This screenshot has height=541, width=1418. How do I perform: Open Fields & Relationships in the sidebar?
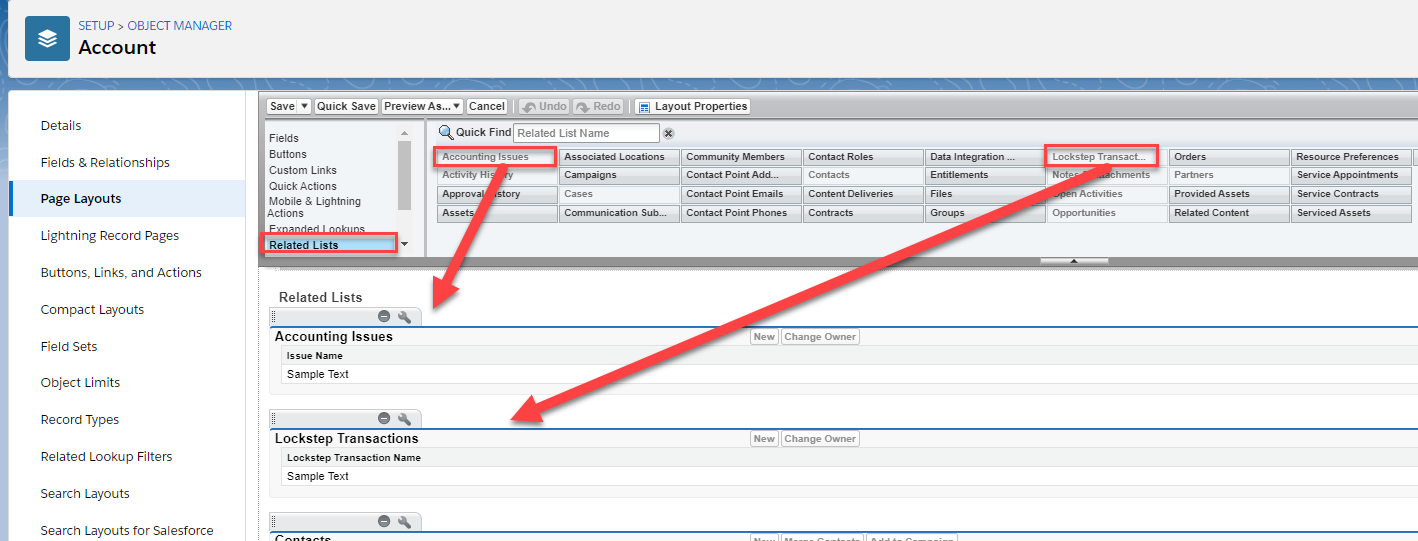[105, 162]
